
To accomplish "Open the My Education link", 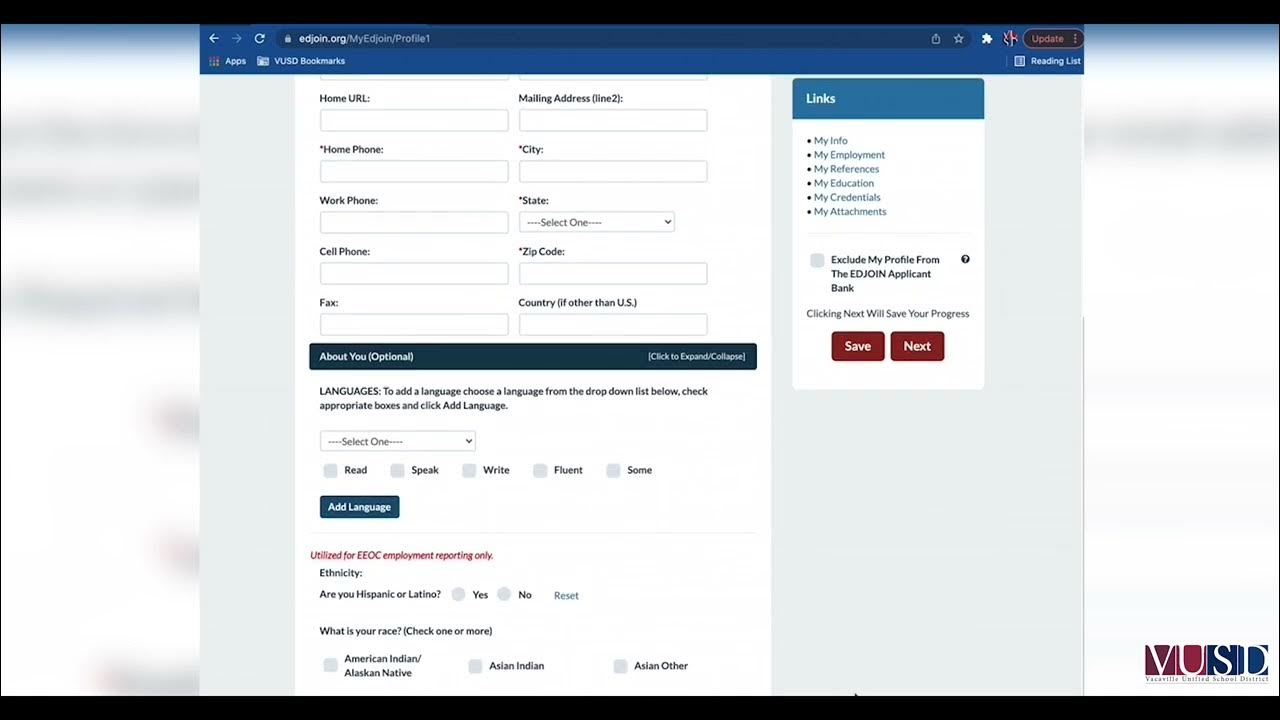I will click(x=844, y=183).
